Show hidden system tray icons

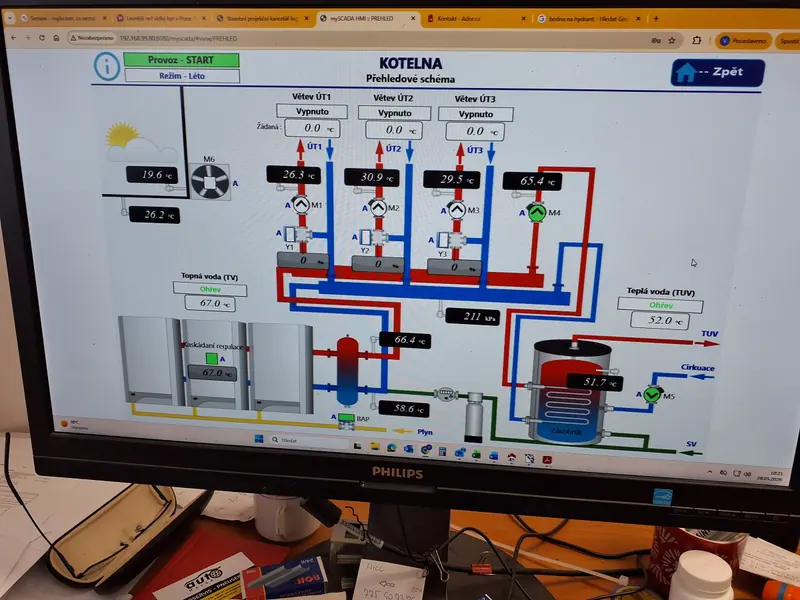coord(710,472)
